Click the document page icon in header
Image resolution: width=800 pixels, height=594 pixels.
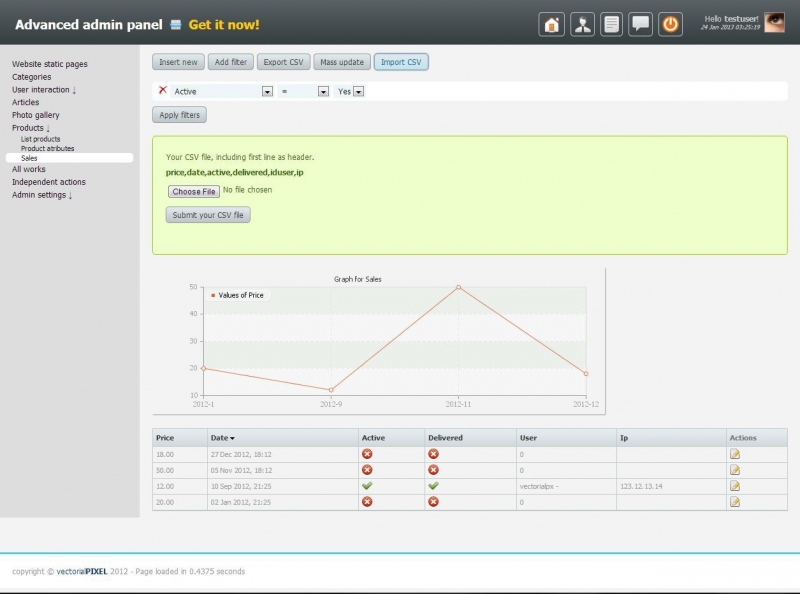[611, 25]
